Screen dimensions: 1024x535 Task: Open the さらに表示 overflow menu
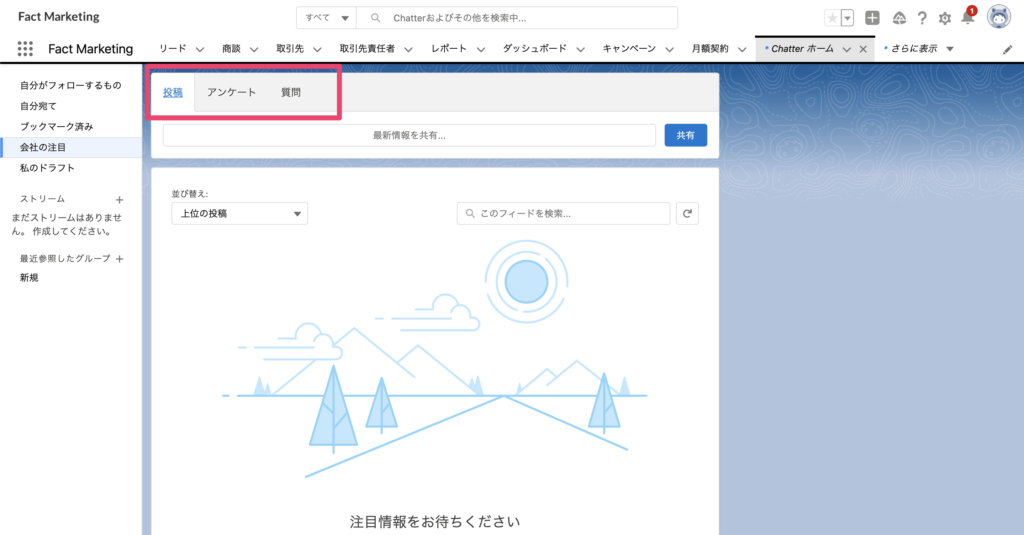tap(919, 48)
